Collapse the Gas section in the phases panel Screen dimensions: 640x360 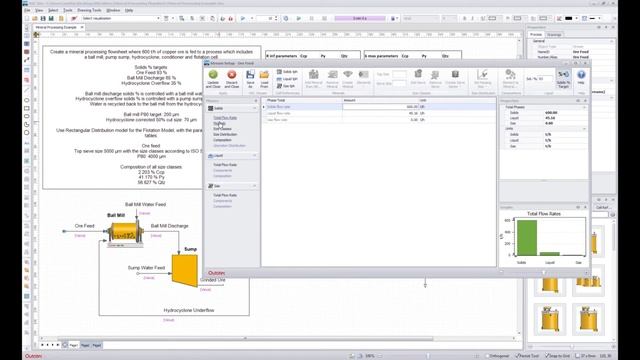coord(254,186)
